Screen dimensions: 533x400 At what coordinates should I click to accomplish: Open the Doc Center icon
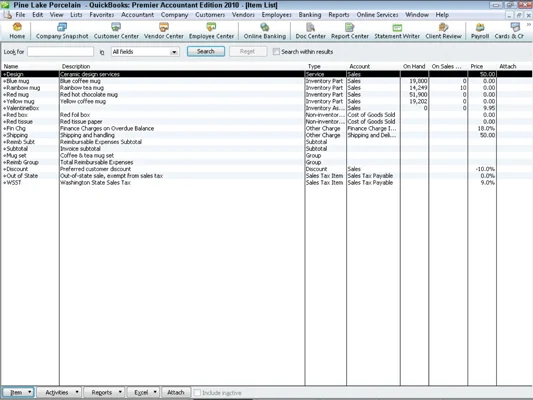coord(310,31)
